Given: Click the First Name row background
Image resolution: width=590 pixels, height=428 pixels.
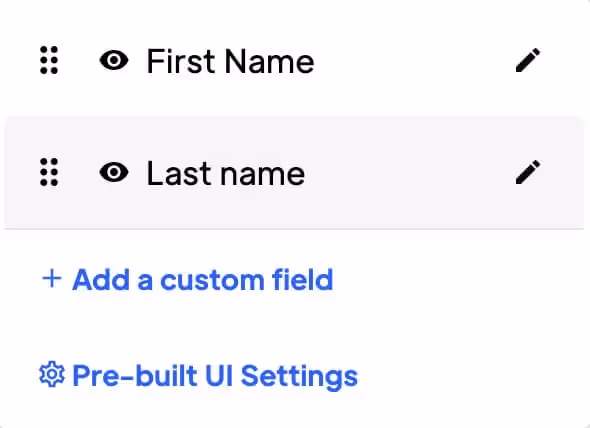Looking at the screenshot, I should 294,60.
